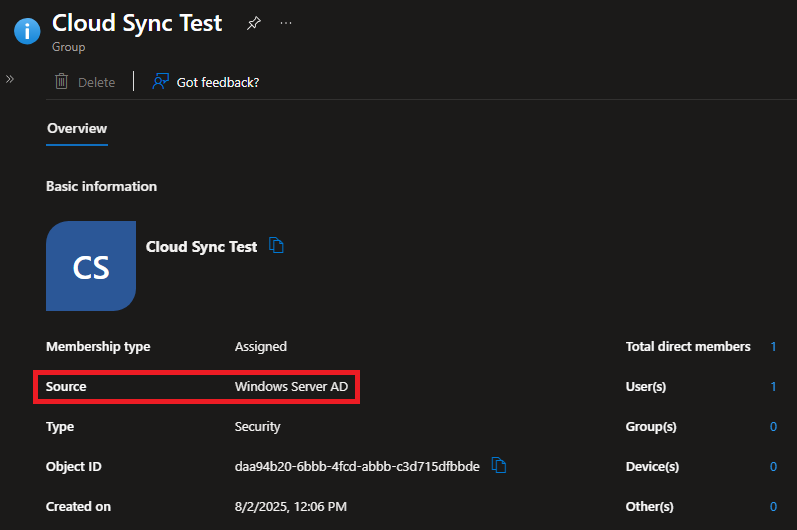Click the Object ID label
Viewport: 797px width, 530px height.
[74, 466]
